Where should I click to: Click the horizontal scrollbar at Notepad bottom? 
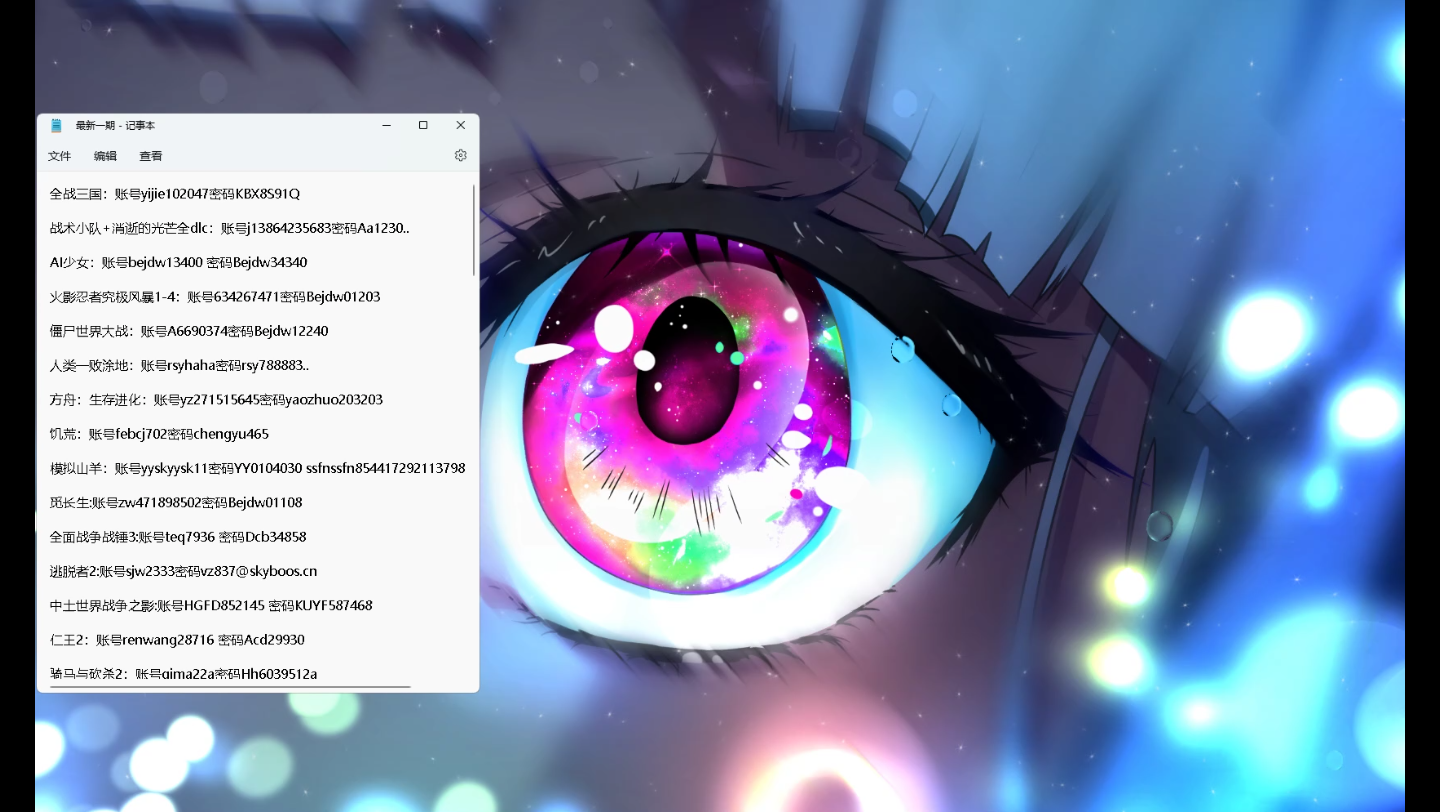coord(231,687)
